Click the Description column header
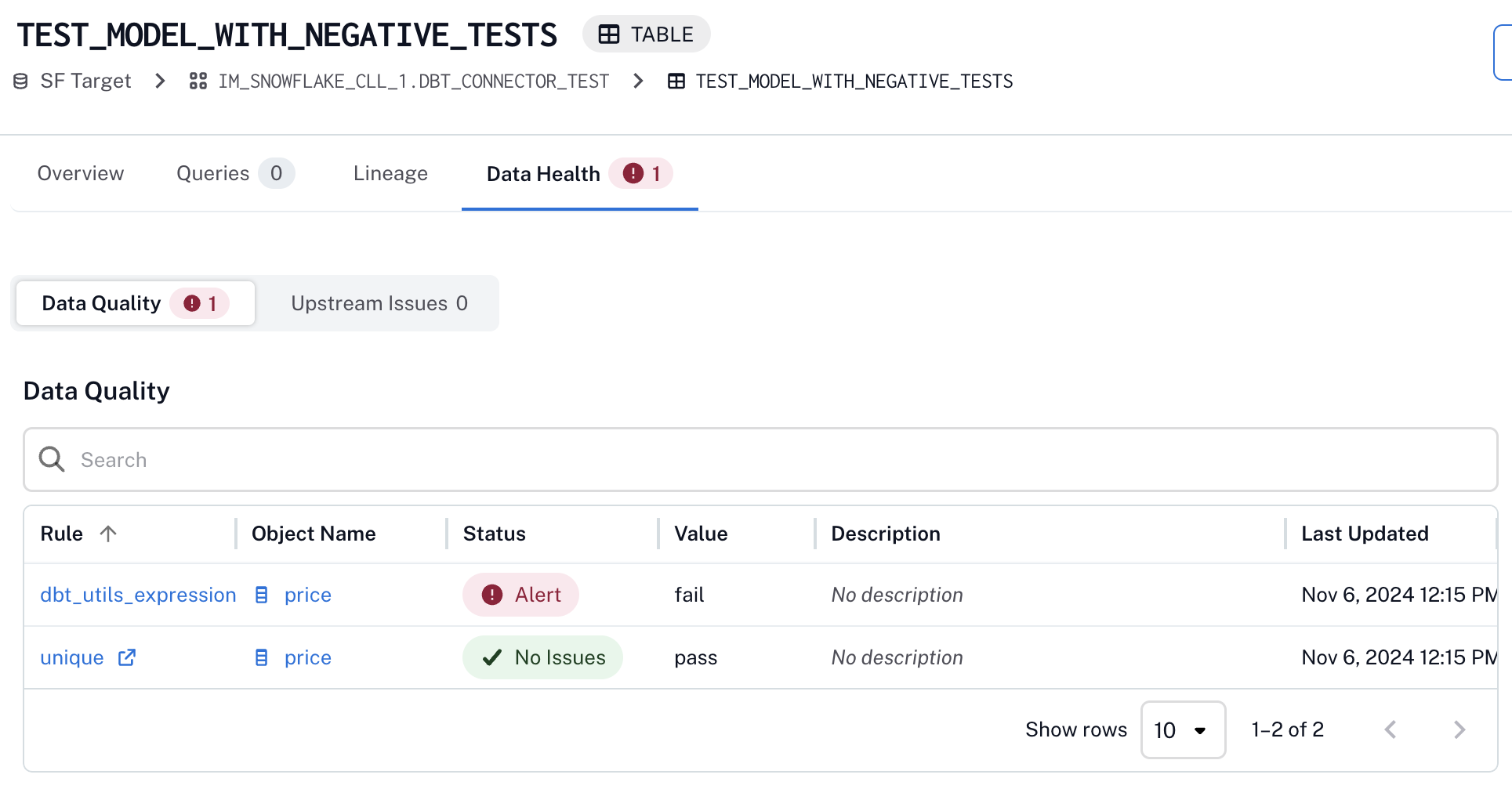Viewport: 1512px width, 789px height. click(886, 534)
